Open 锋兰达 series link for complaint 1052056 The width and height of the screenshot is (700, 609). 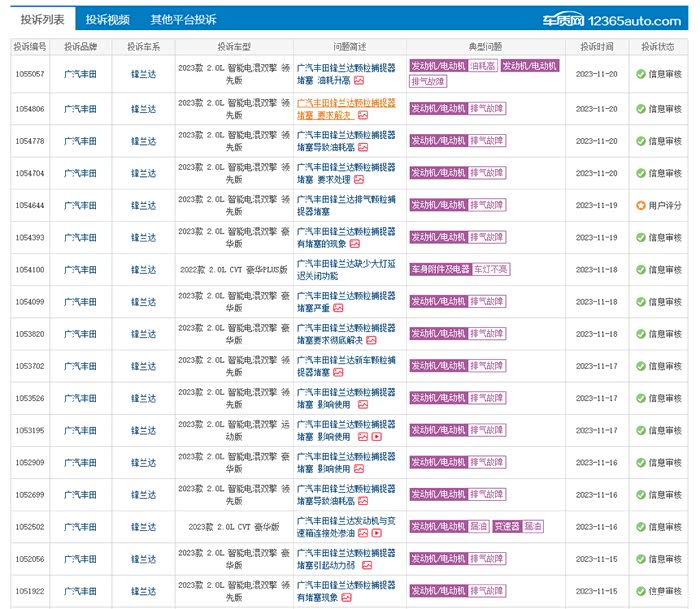144,560
